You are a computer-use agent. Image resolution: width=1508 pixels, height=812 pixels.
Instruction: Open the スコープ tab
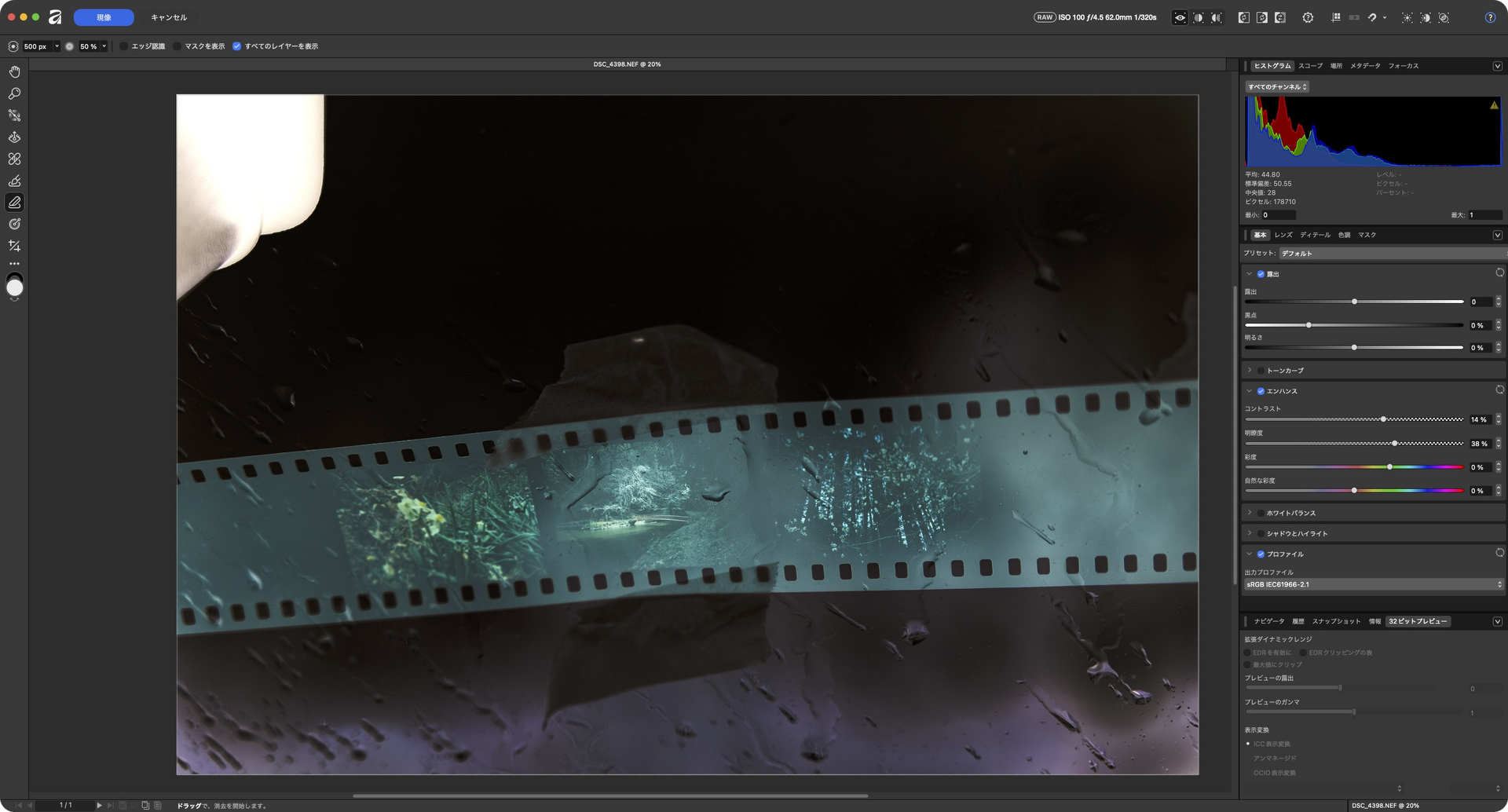tap(1310, 66)
